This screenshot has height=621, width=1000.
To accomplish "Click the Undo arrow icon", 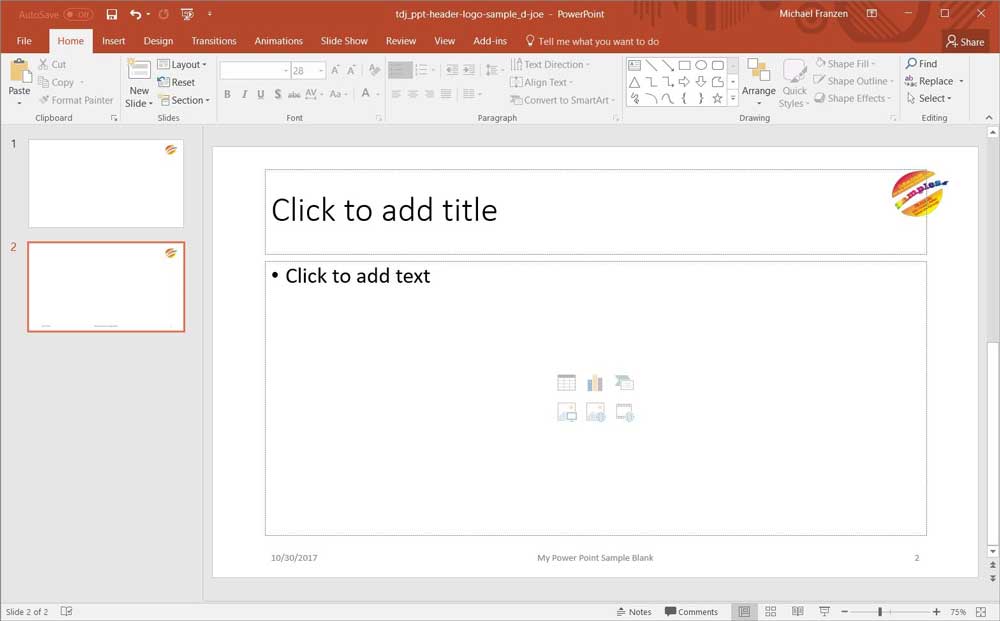I will point(135,14).
